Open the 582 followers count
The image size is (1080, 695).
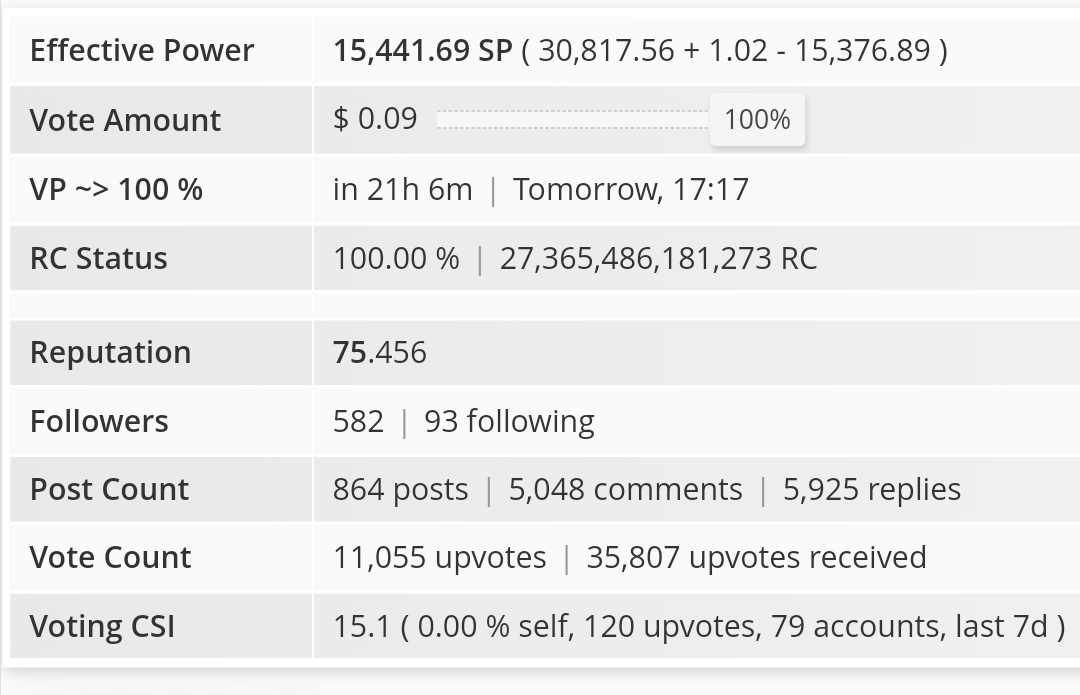[358, 422]
